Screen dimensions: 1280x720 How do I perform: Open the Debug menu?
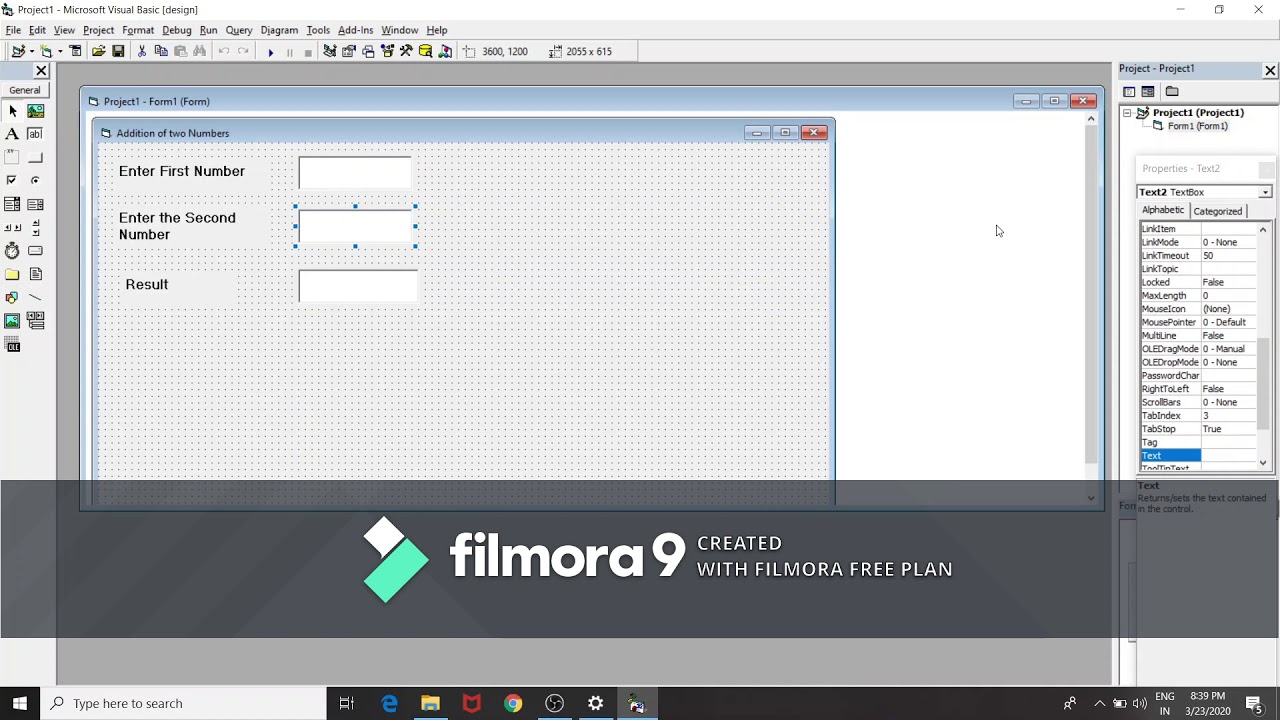click(176, 30)
